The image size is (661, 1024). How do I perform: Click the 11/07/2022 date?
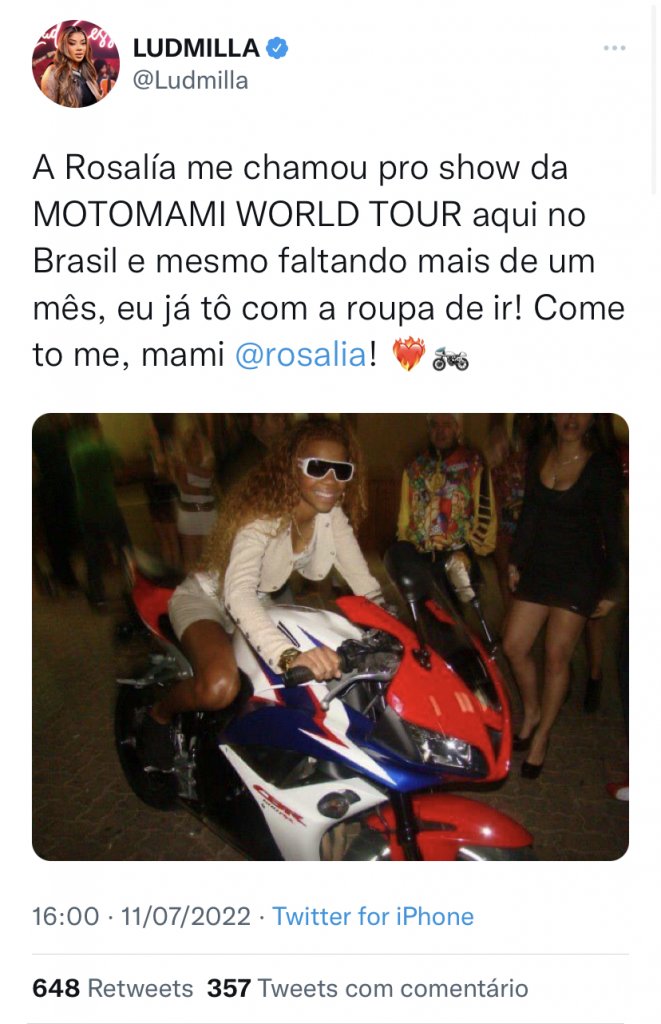click(x=185, y=916)
